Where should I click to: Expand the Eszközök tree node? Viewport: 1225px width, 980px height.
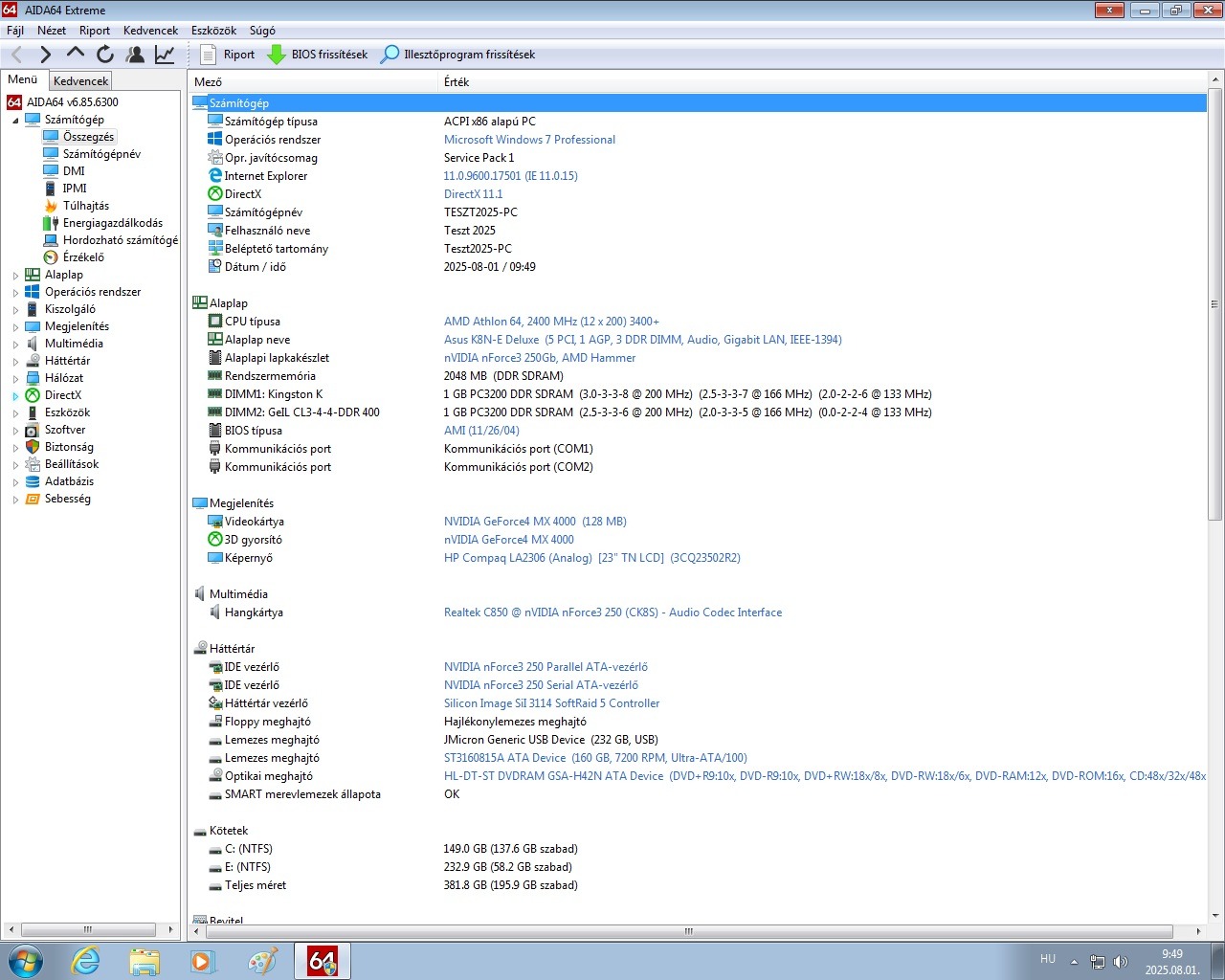point(15,413)
